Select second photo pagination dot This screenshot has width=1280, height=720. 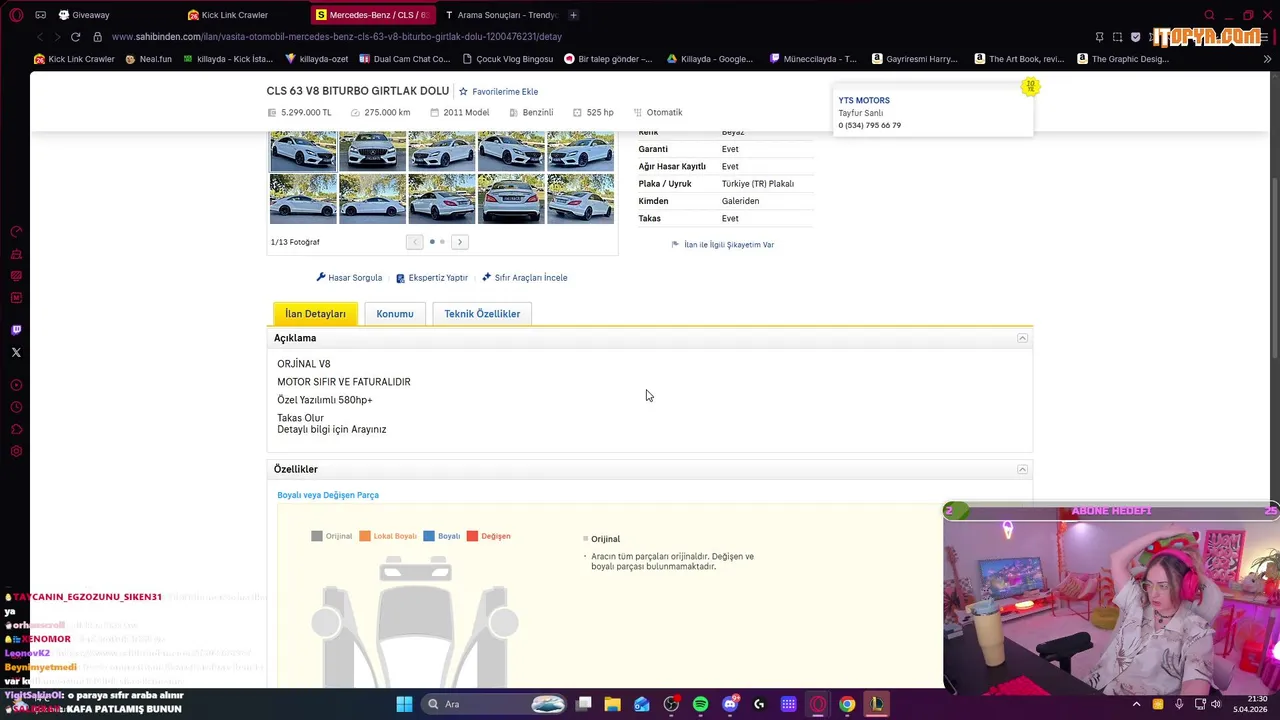442,242
